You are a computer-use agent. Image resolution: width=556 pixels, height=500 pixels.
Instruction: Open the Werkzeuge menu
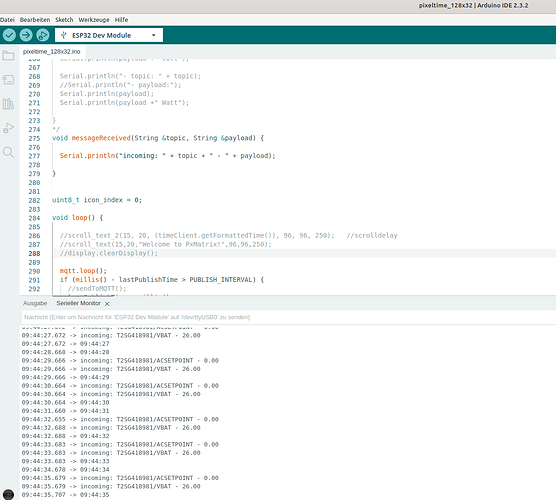(94, 20)
